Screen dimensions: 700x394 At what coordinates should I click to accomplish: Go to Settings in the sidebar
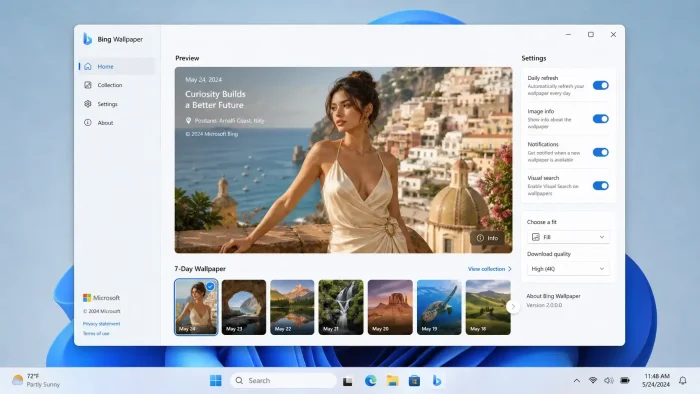117,104
